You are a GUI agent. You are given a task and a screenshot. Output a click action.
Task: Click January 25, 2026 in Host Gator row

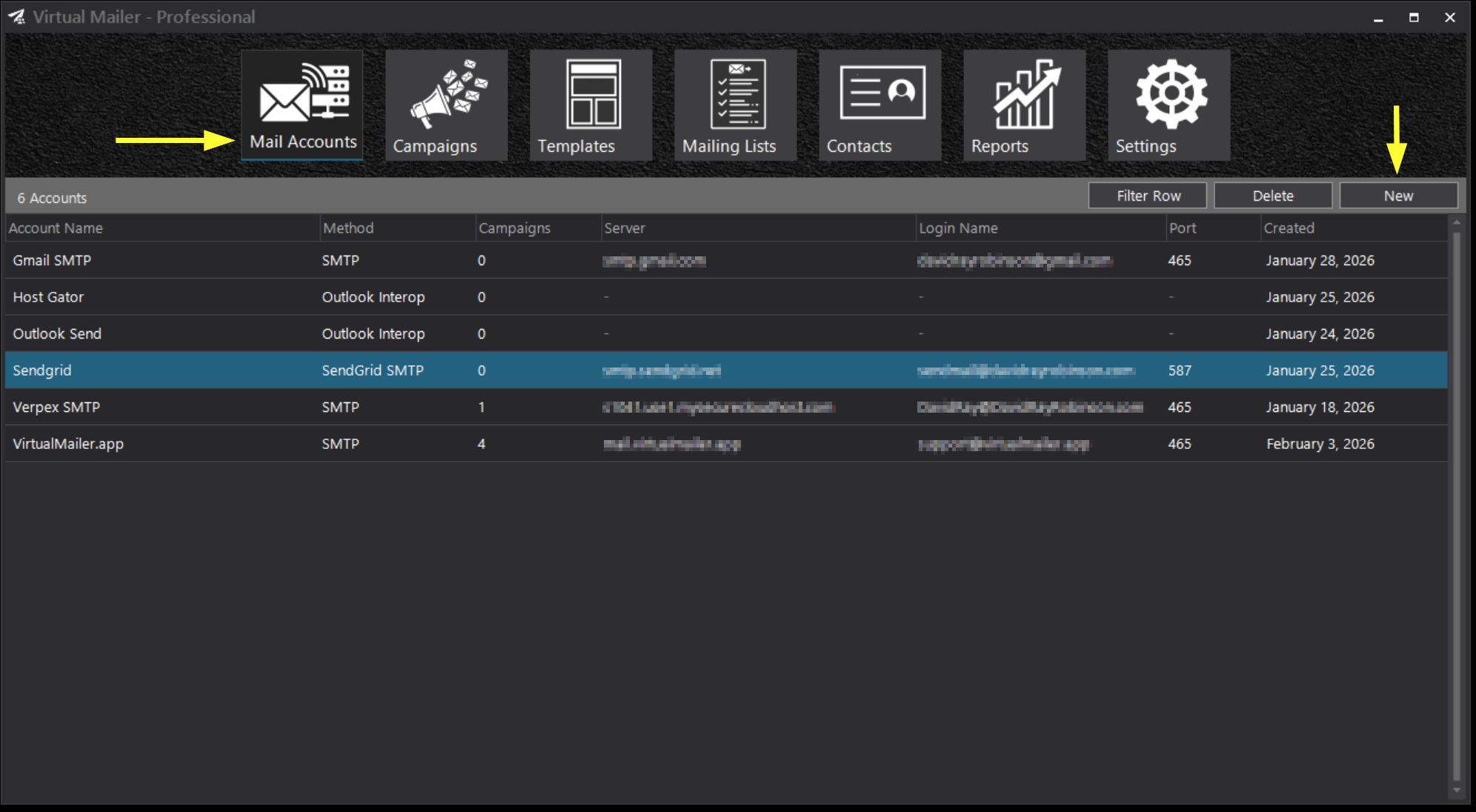pyautogui.click(x=1320, y=297)
